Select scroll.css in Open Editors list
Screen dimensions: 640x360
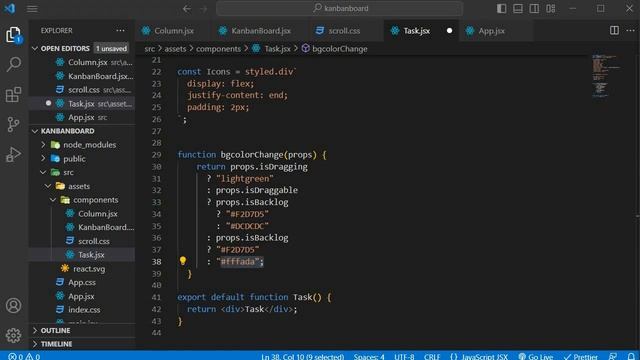click(83, 89)
